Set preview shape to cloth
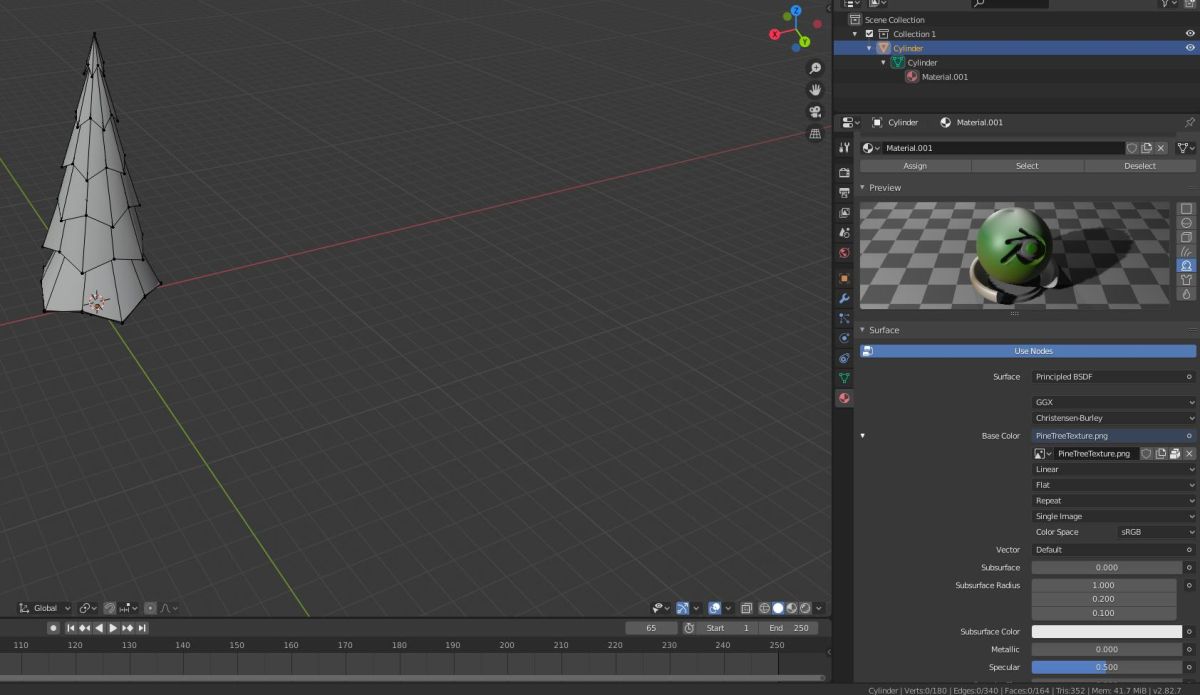Screen dimensions: 1200x695 [x=1187, y=280]
